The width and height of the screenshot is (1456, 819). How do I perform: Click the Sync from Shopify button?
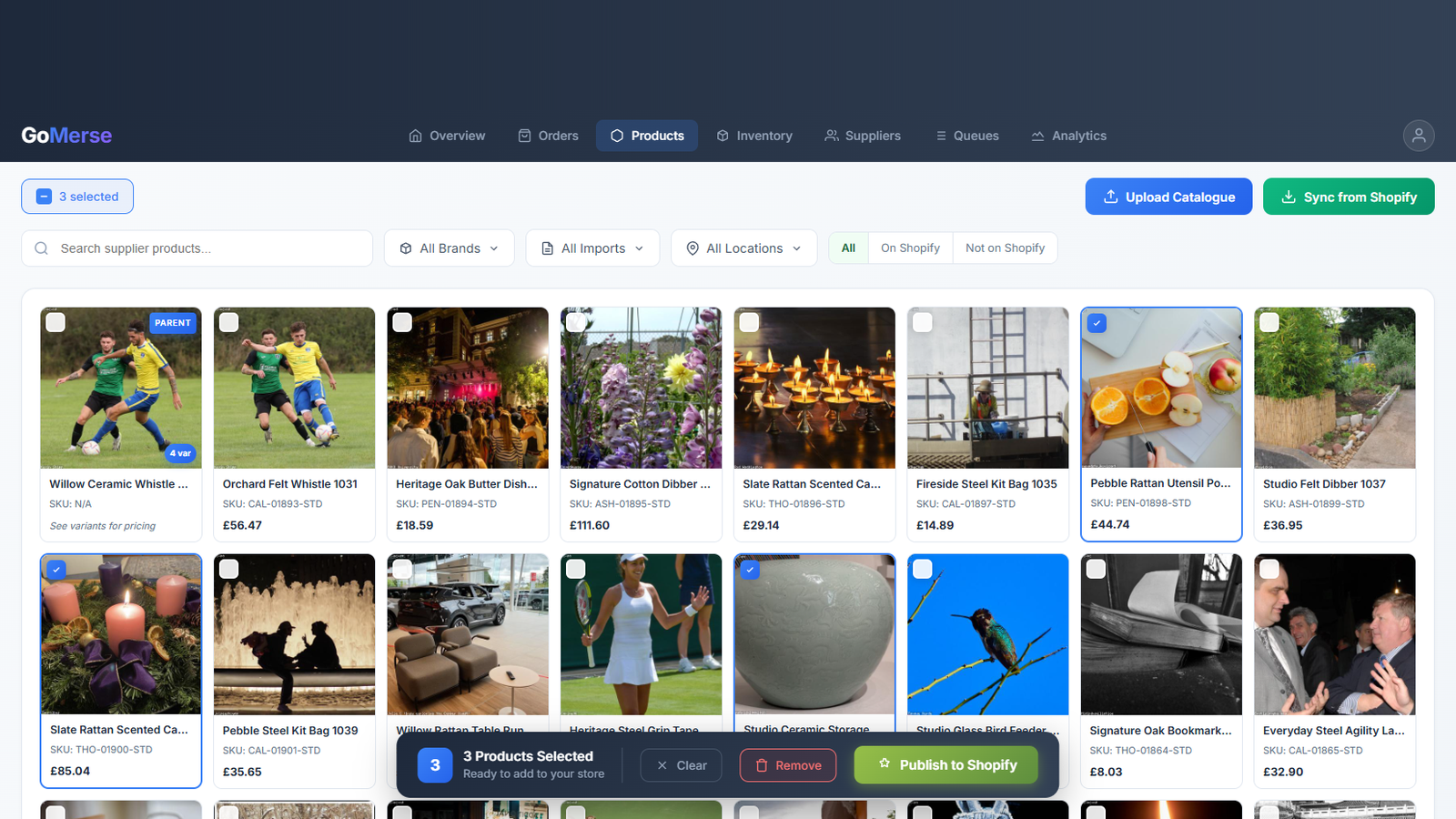tap(1349, 197)
